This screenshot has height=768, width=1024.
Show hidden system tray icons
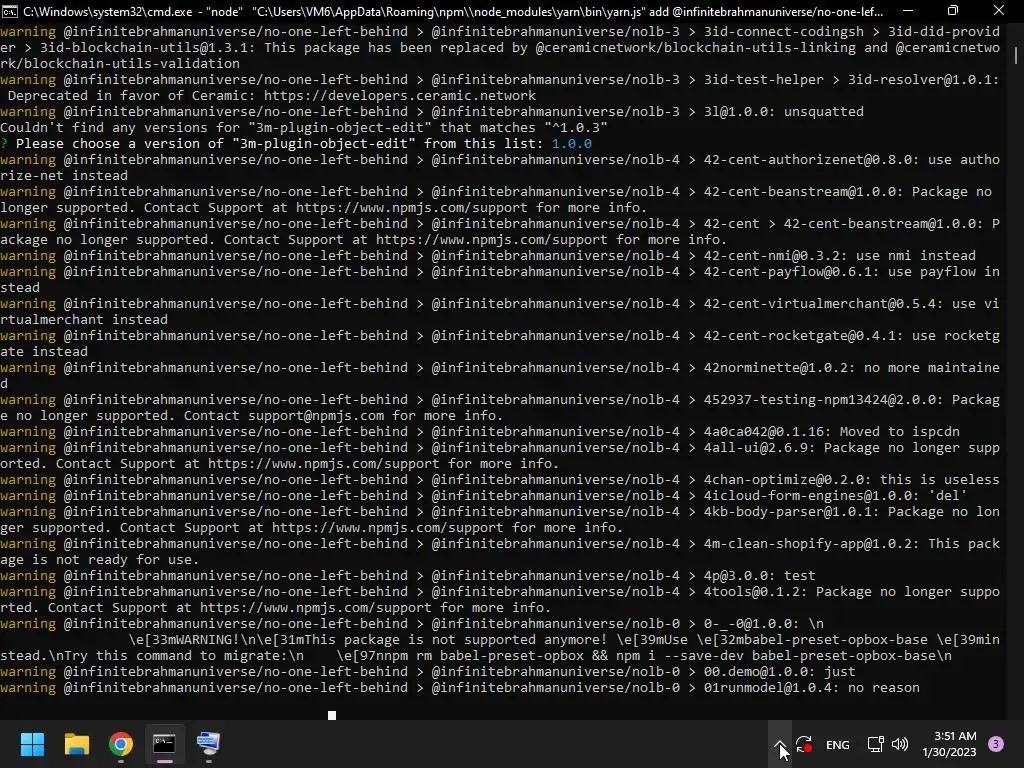click(780, 744)
